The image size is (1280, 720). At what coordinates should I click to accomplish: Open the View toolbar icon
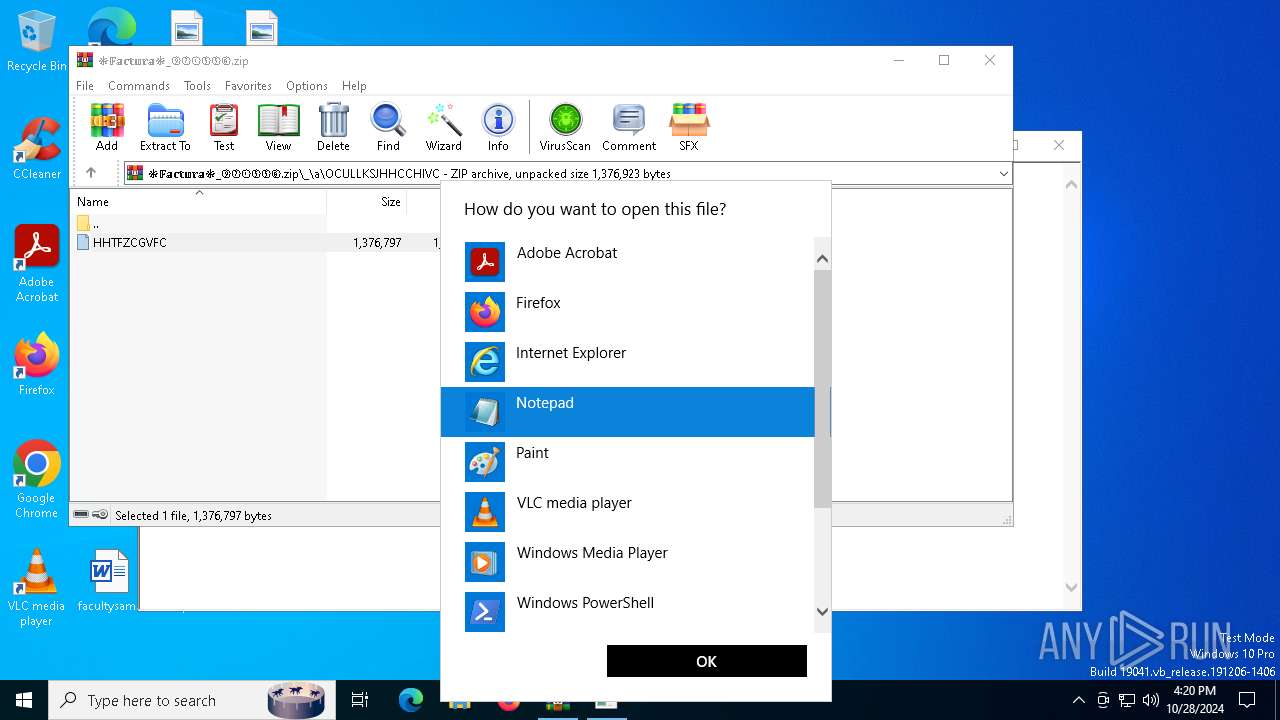click(x=278, y=127)
